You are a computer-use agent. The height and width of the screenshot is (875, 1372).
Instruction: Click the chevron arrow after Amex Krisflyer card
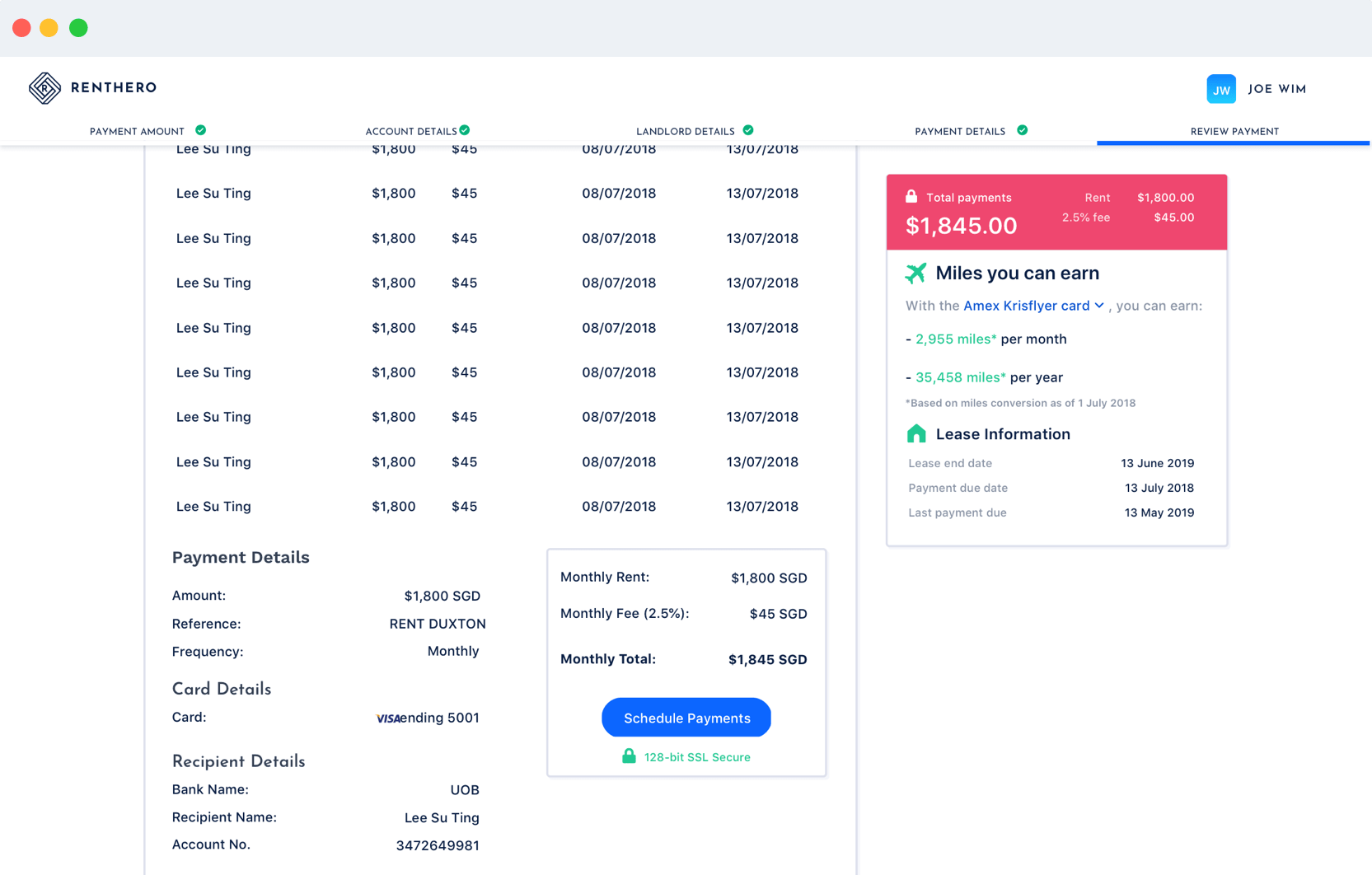[x=1099, y=306]
